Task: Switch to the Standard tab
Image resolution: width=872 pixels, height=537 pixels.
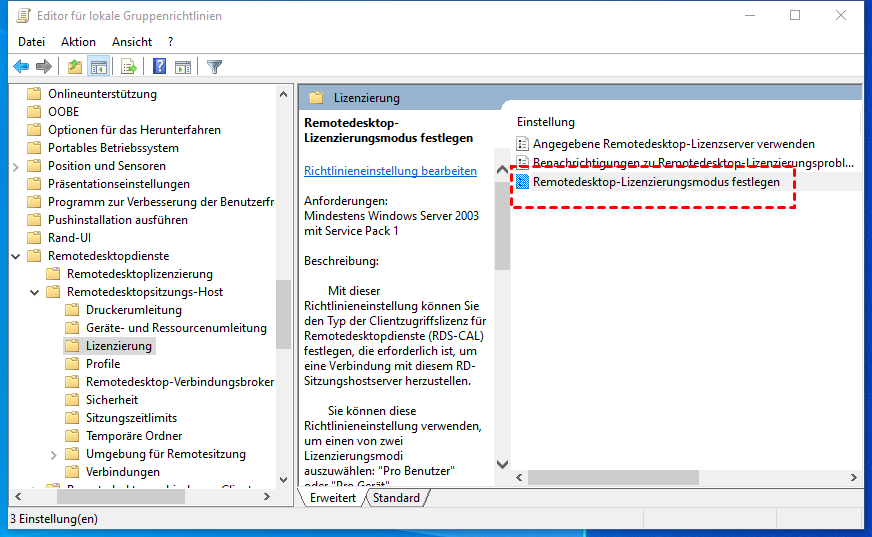Action: [x=396, y=498]
